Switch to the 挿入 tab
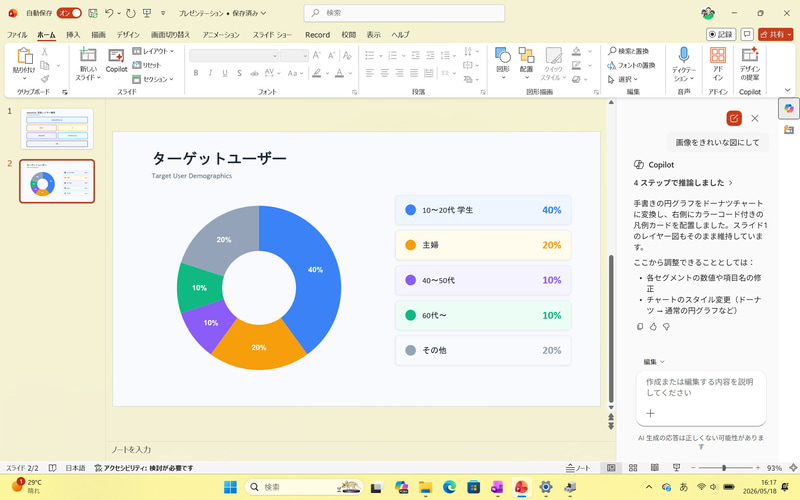 click(73, 35)
